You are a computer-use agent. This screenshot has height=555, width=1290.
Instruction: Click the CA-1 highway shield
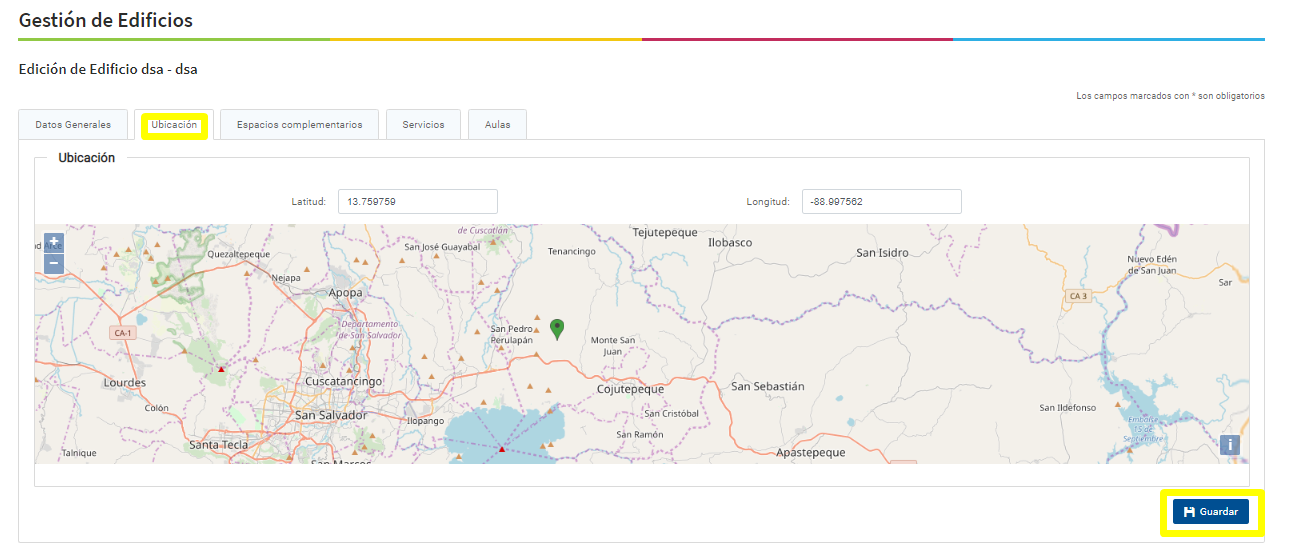[x=123, y=332]
